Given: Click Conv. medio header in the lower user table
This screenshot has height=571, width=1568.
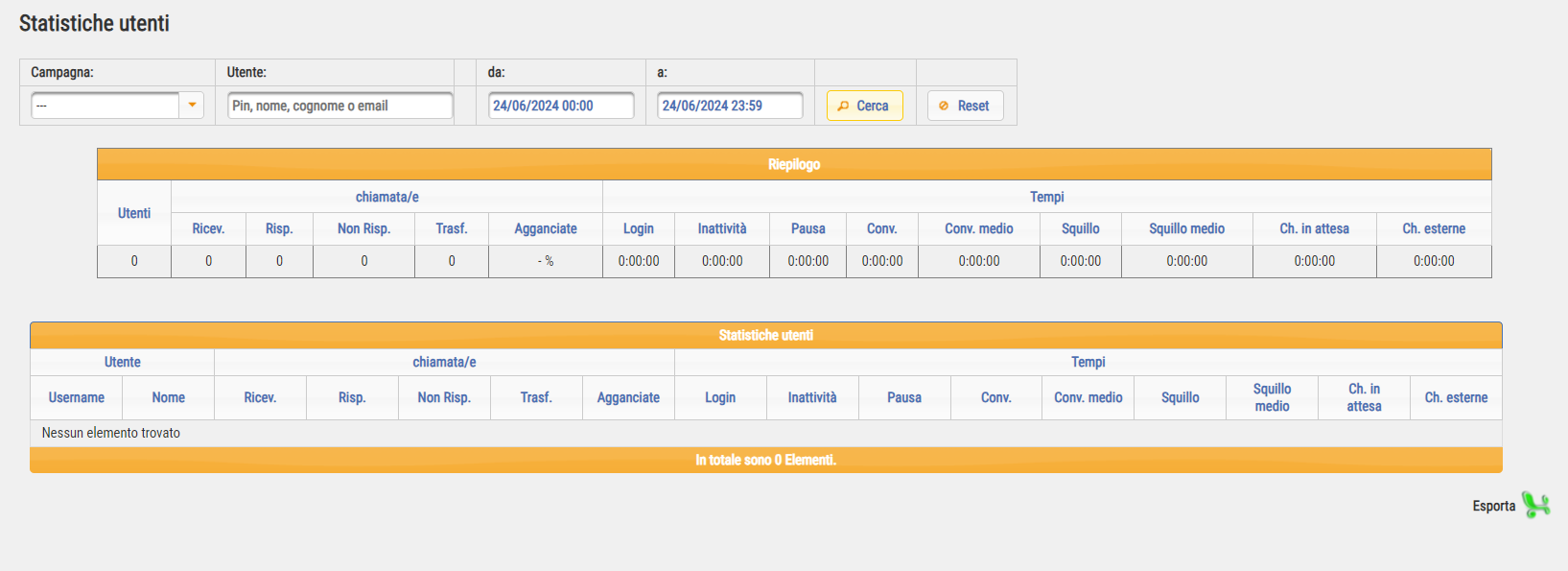Looking at the screenshot, I should 1088,397.
